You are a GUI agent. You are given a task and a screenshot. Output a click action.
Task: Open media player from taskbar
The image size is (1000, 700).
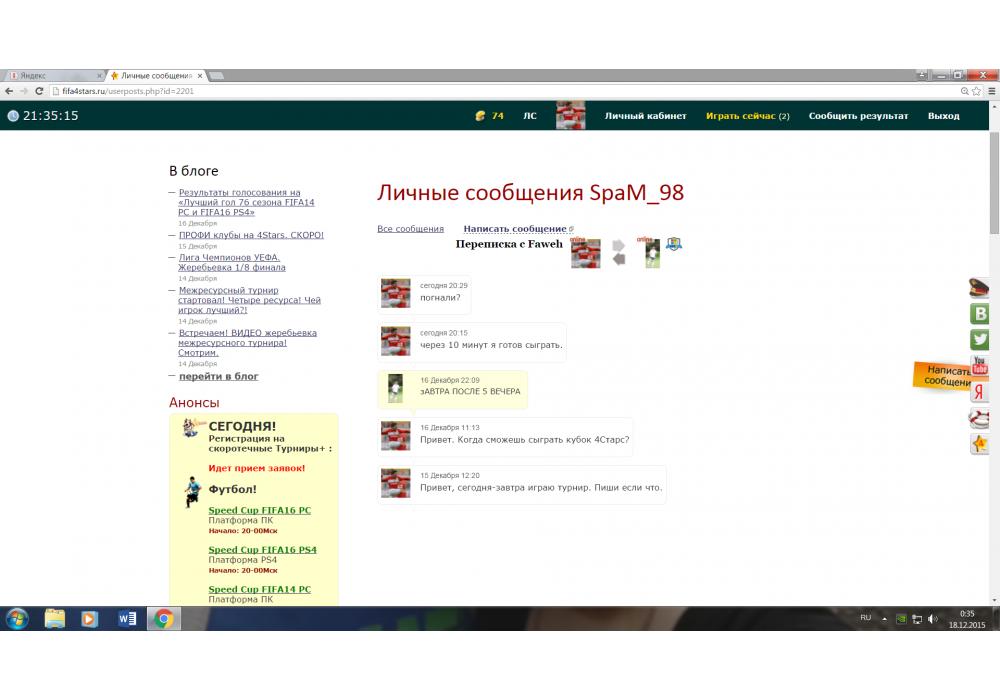[90, 618]
